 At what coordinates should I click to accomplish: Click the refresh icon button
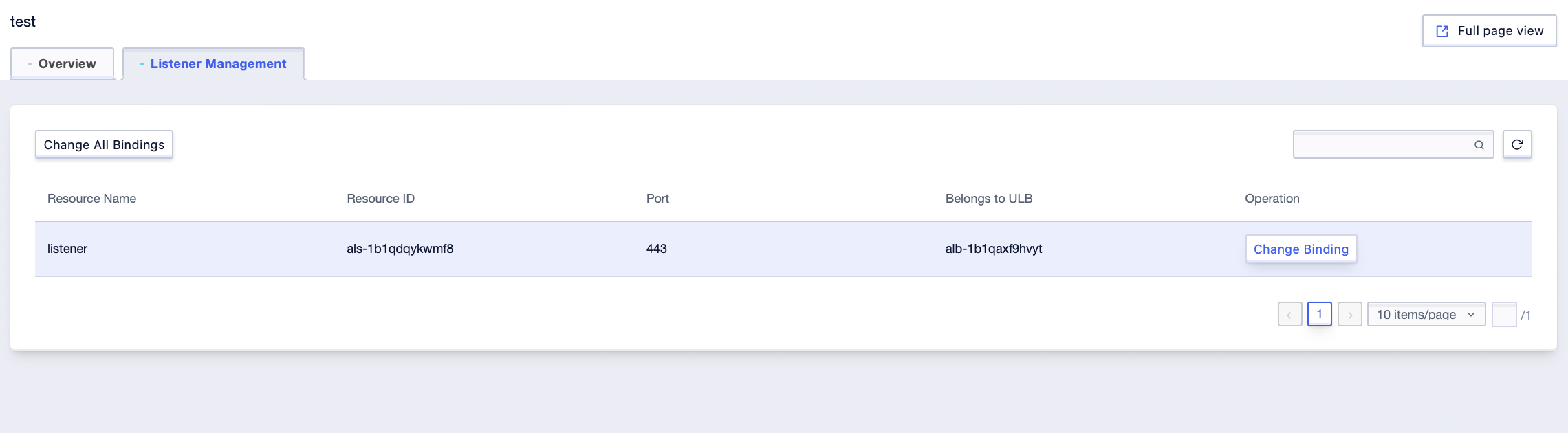tap(1516, 144)
